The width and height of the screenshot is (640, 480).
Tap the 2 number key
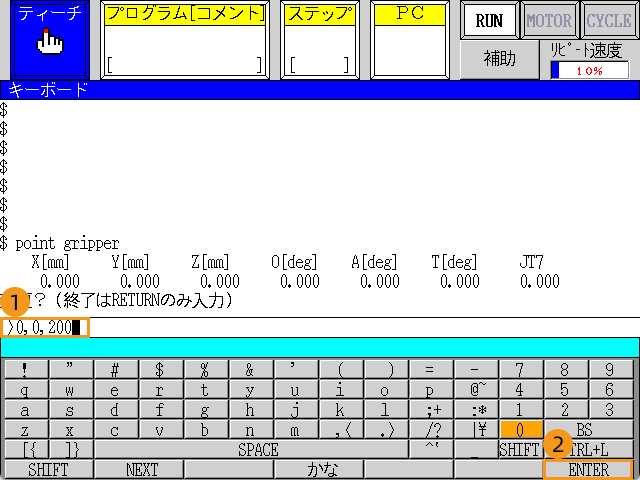[x=566, y=410]
